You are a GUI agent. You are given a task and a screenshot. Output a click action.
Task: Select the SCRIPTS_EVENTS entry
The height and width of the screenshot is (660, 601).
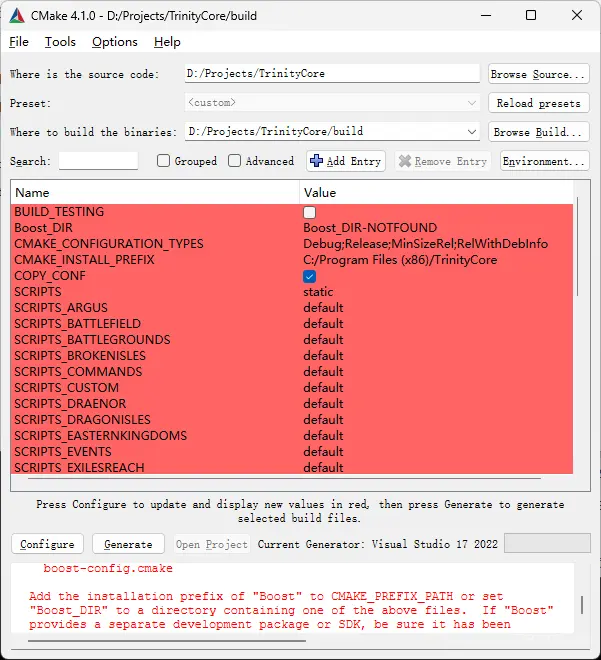tap(63, 452)
